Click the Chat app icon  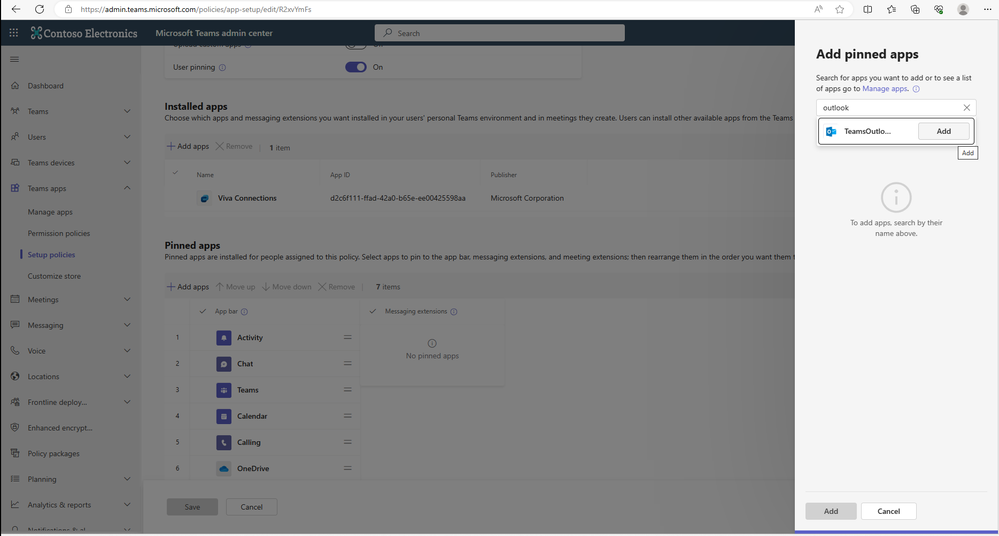(x=224, y=364)
